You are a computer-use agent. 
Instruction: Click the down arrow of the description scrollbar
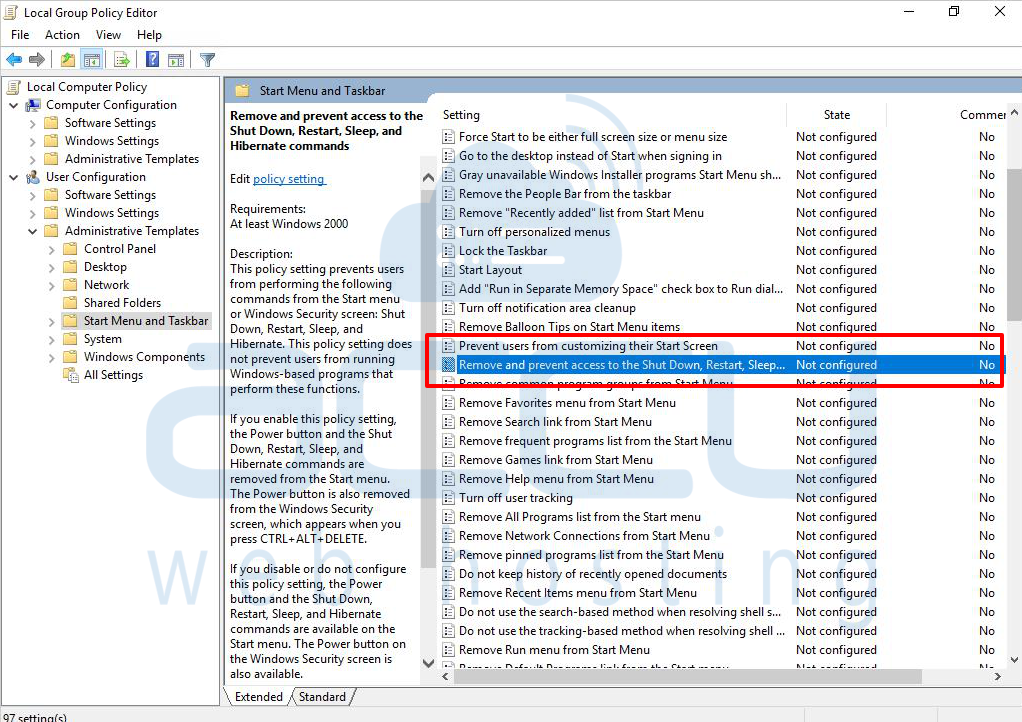coord(428,662)
